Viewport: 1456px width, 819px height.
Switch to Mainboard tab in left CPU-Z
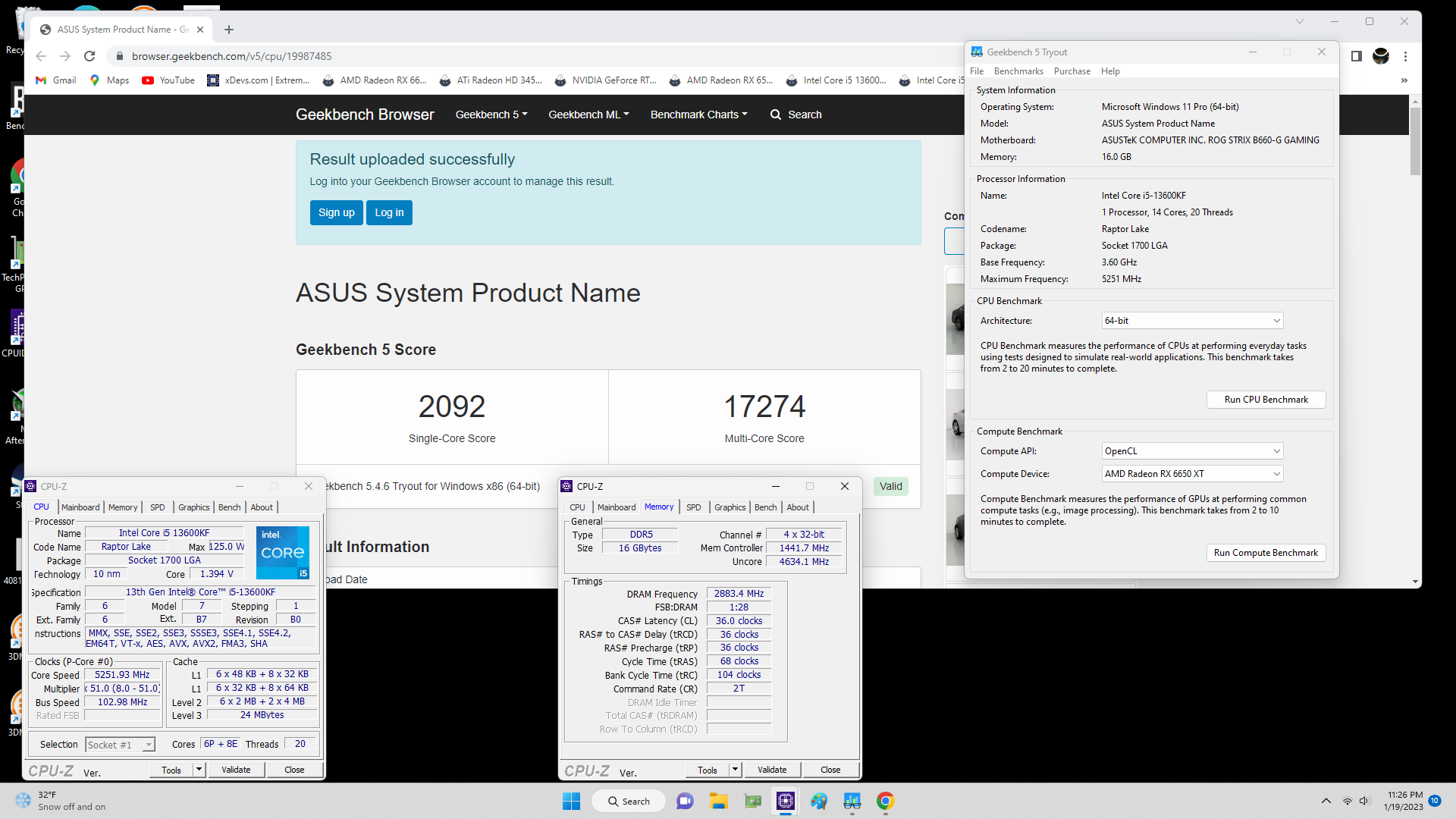80,507
